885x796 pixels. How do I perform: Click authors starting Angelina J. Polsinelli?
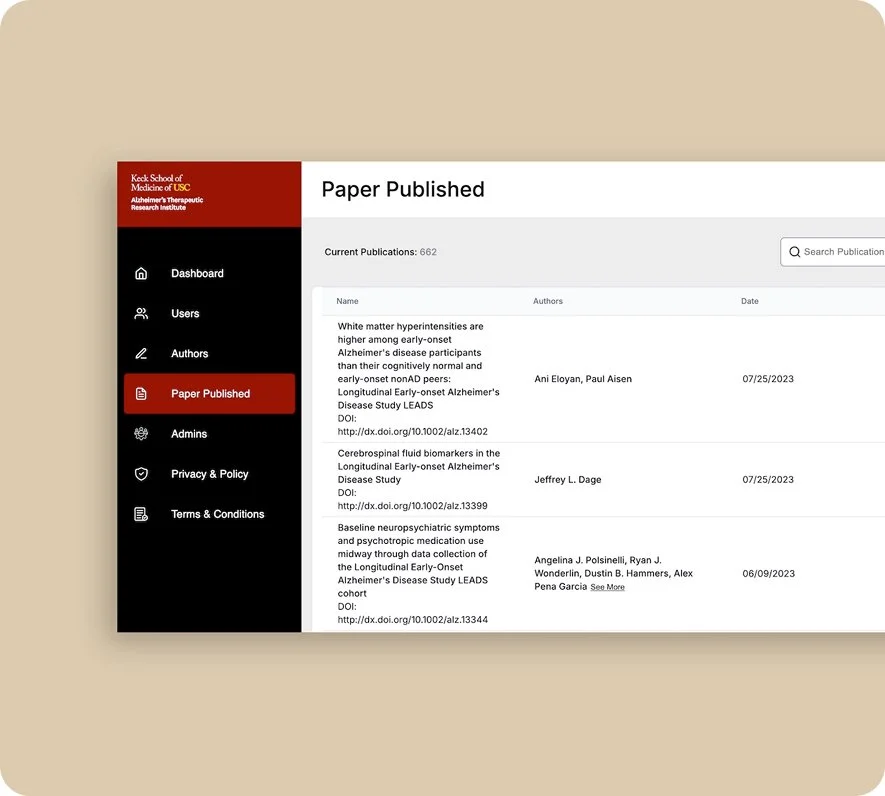coord(613,573)
